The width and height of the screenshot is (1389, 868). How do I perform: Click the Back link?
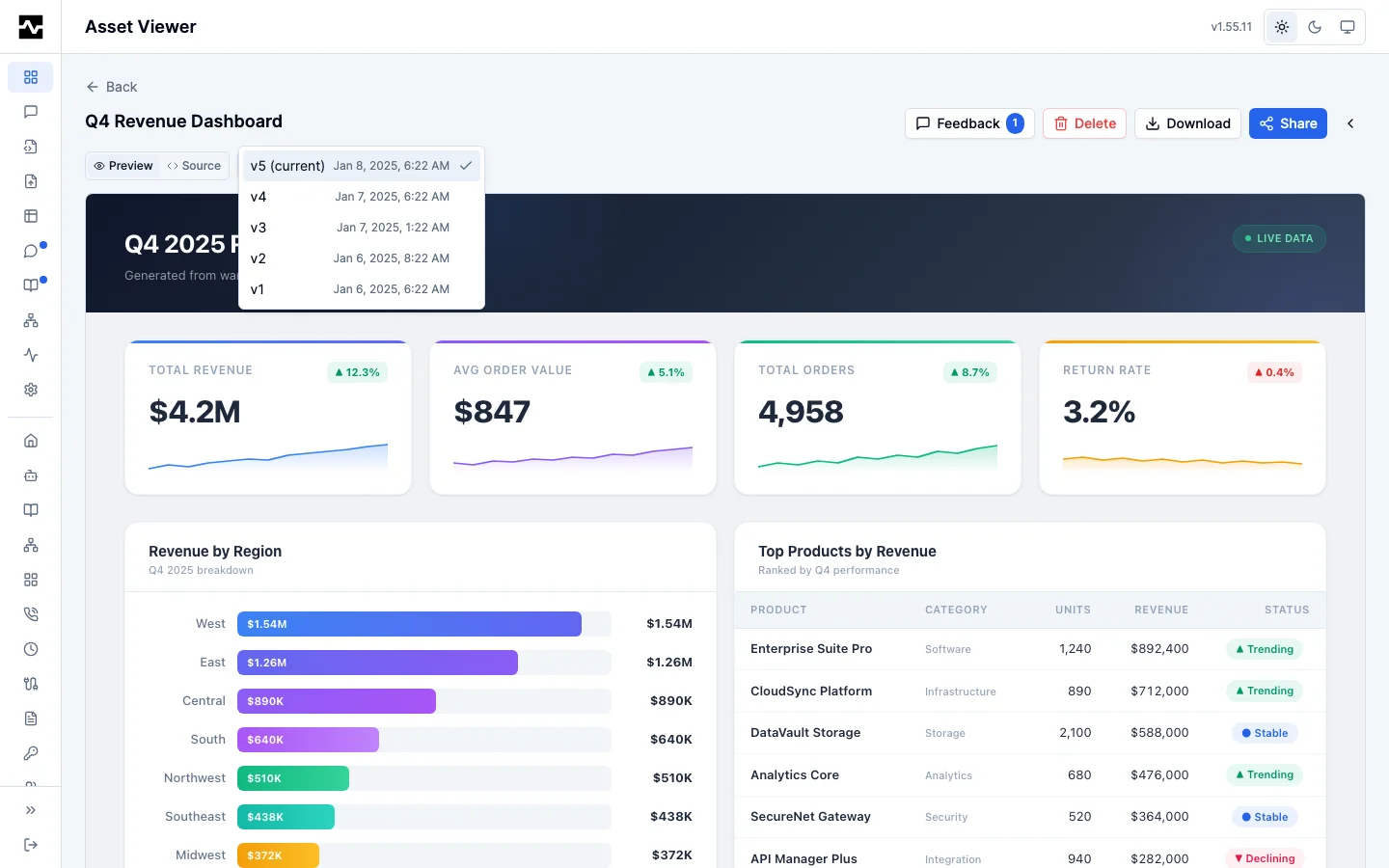pos(112,87)
